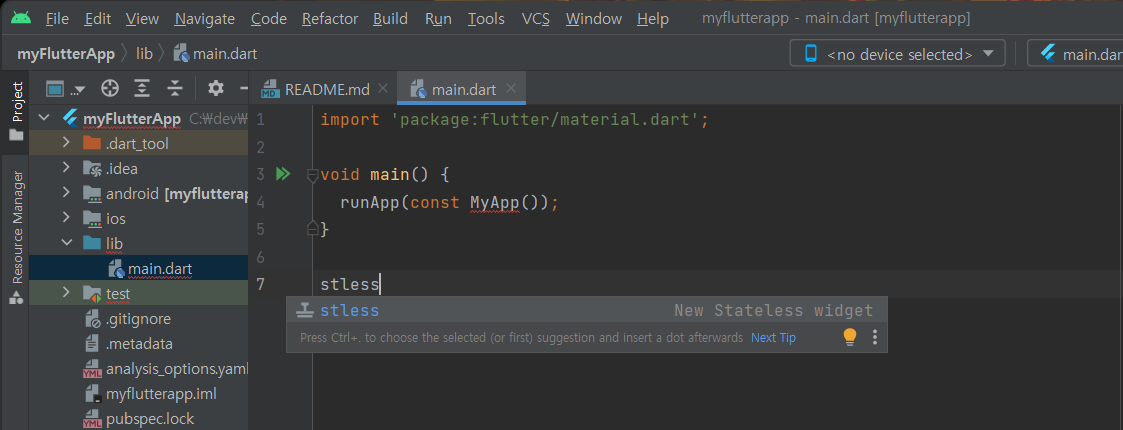Screen dimensions: 1123x430
Task: Open the Code menu
Action: [269, 19]
